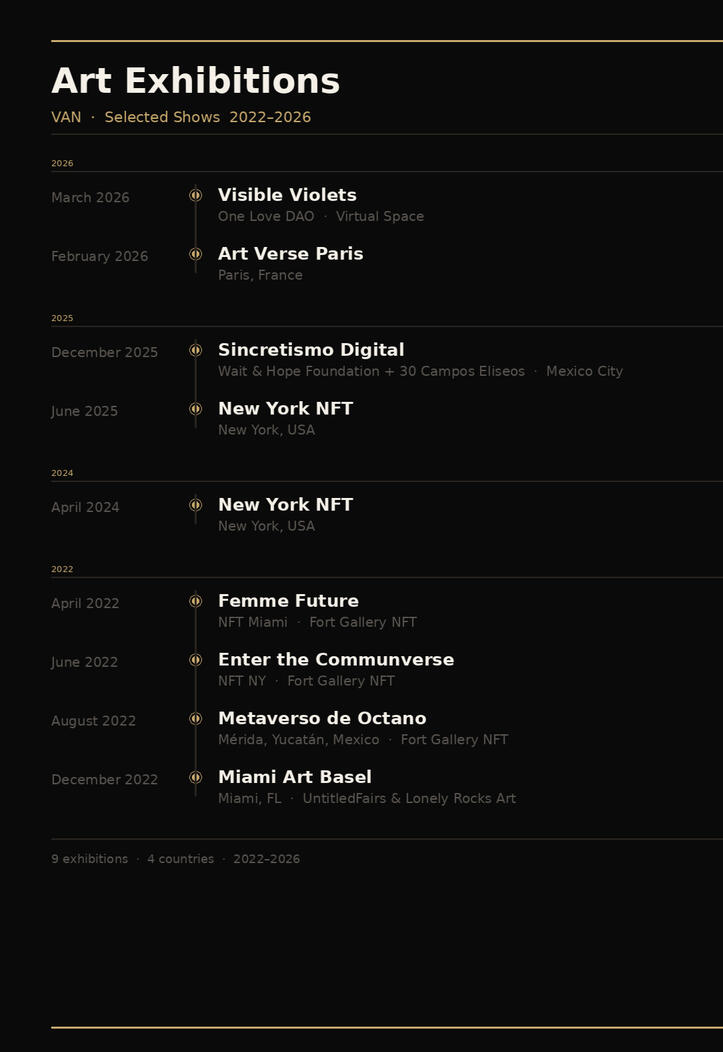Click the Art Exhibitions page heading

pyautogui.click(x=195, y=81)
